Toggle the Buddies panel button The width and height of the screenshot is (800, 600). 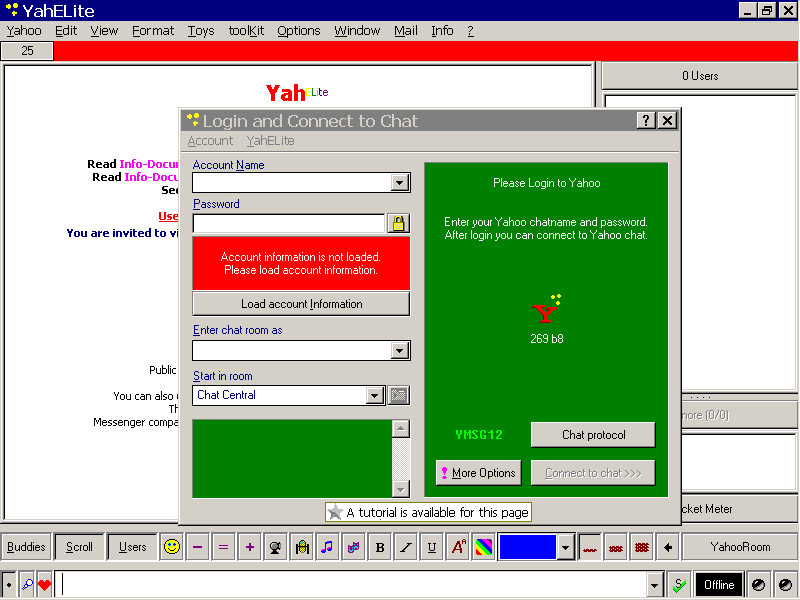(27, 547)
